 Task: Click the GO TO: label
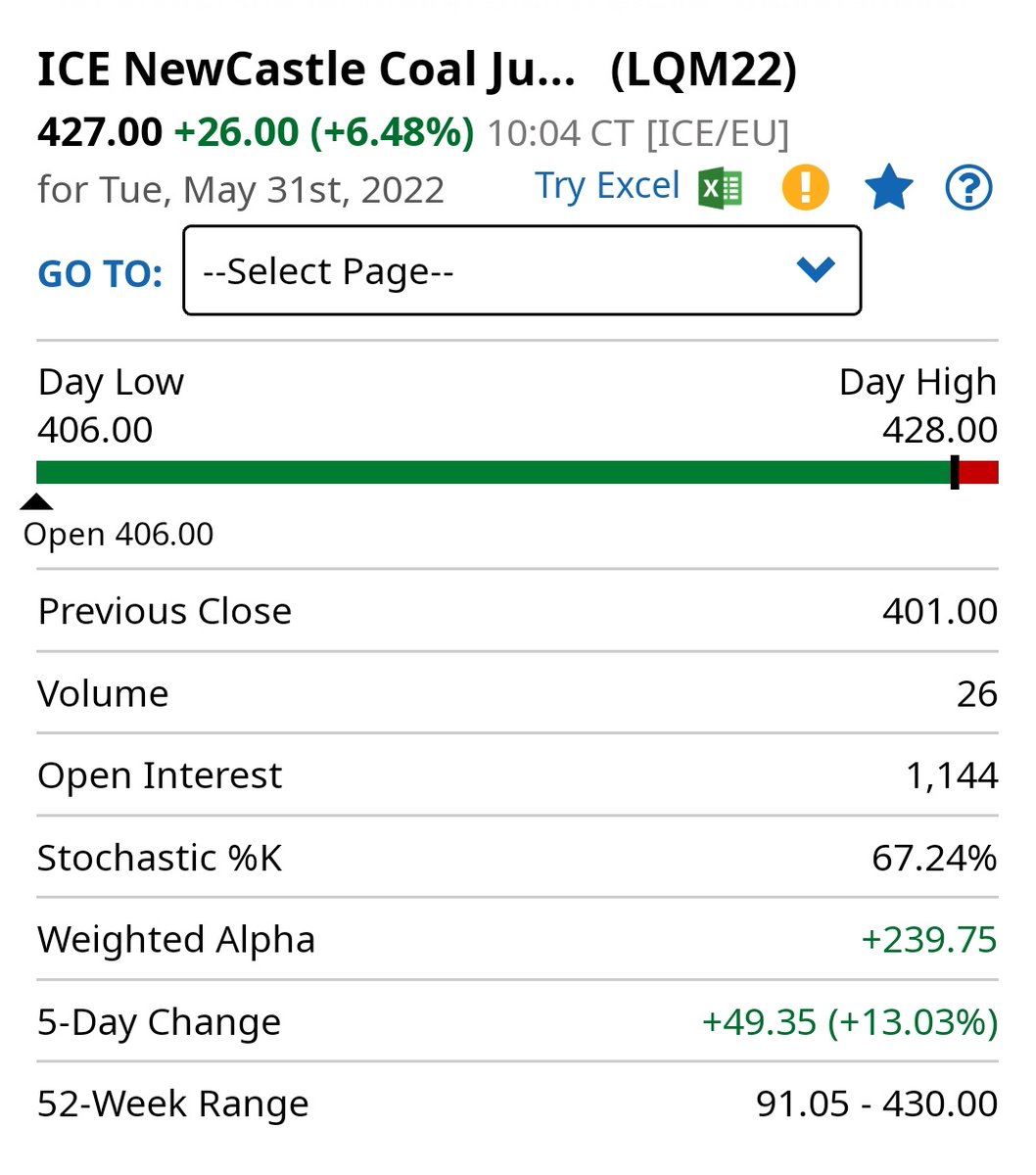pyautogui.click(x=100, y=273)
